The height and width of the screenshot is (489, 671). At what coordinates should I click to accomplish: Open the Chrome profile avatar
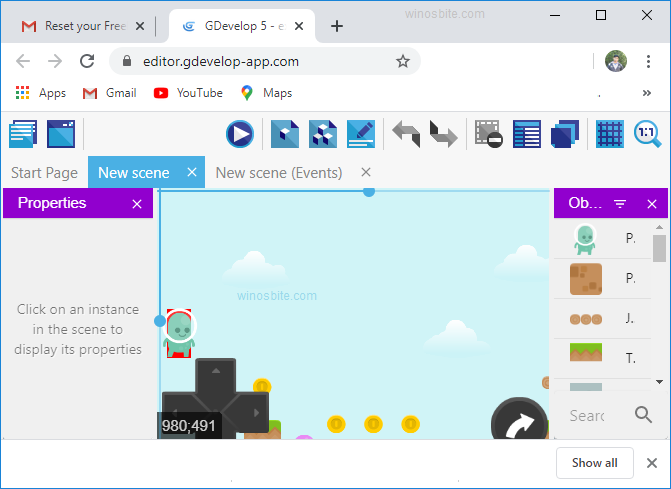click(616, 61)
